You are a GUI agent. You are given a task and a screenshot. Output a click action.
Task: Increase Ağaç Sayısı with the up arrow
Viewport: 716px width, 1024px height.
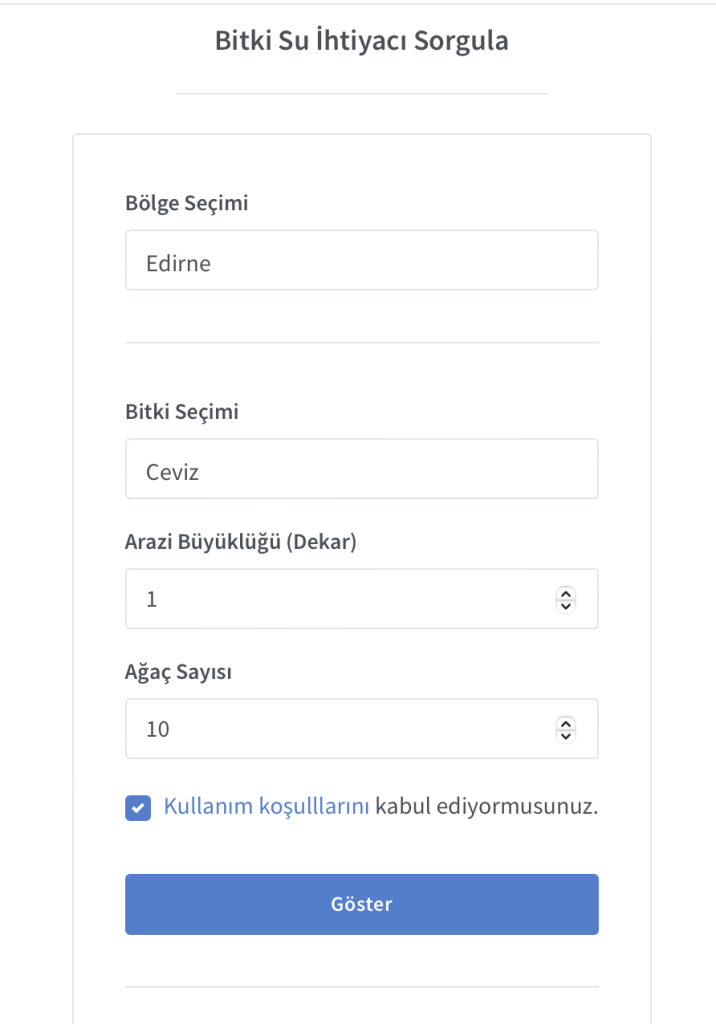pos(566,723)
